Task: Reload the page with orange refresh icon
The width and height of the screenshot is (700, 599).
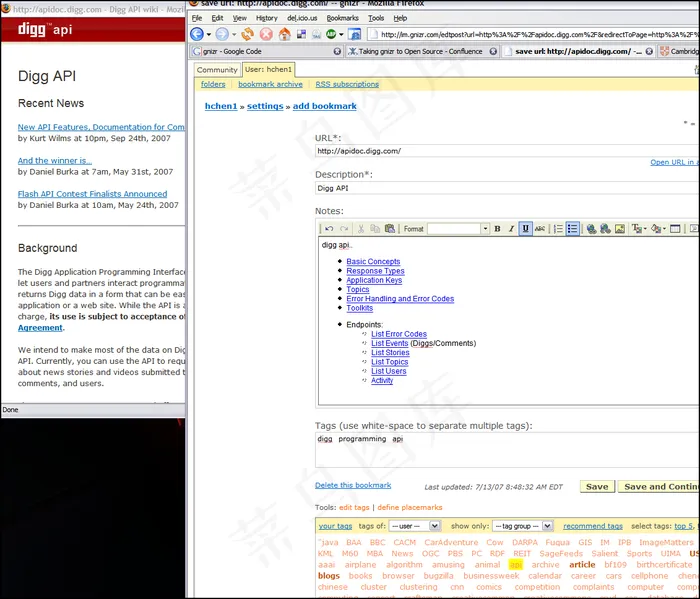Action: click(247, 34)
